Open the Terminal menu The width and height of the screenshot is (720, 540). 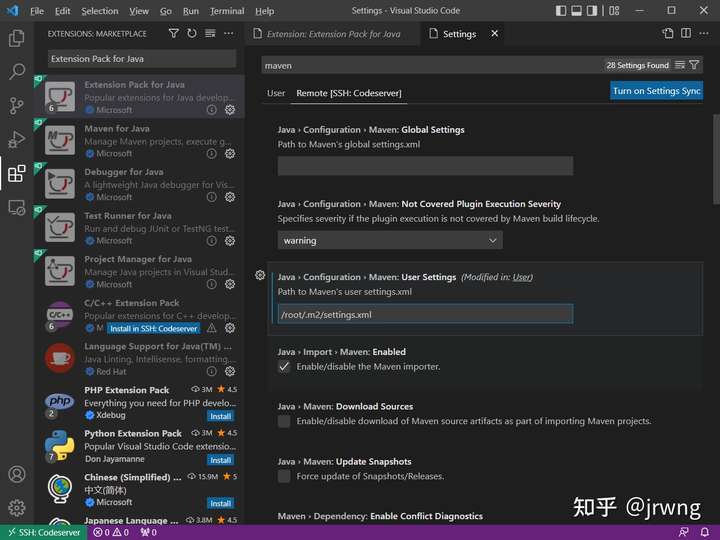[x=227, y=11]
